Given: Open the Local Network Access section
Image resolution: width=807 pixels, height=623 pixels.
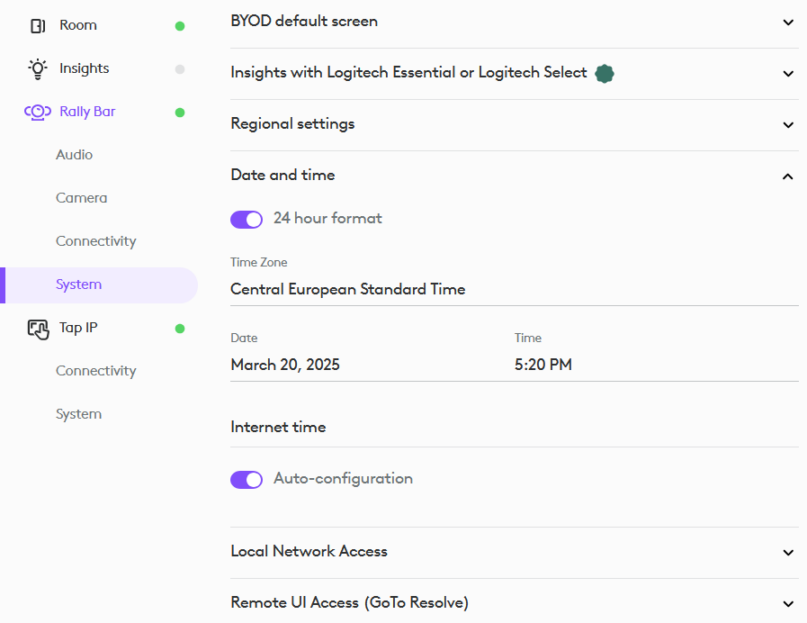Looking at the screenshot, I should coord(786,551).
